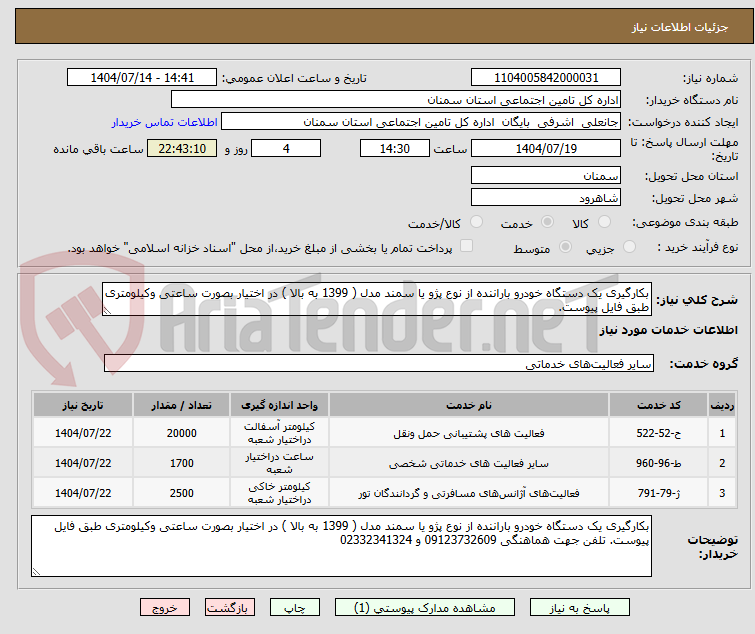Click the deadline date field 1404/07/19

(x=546, y=148)
